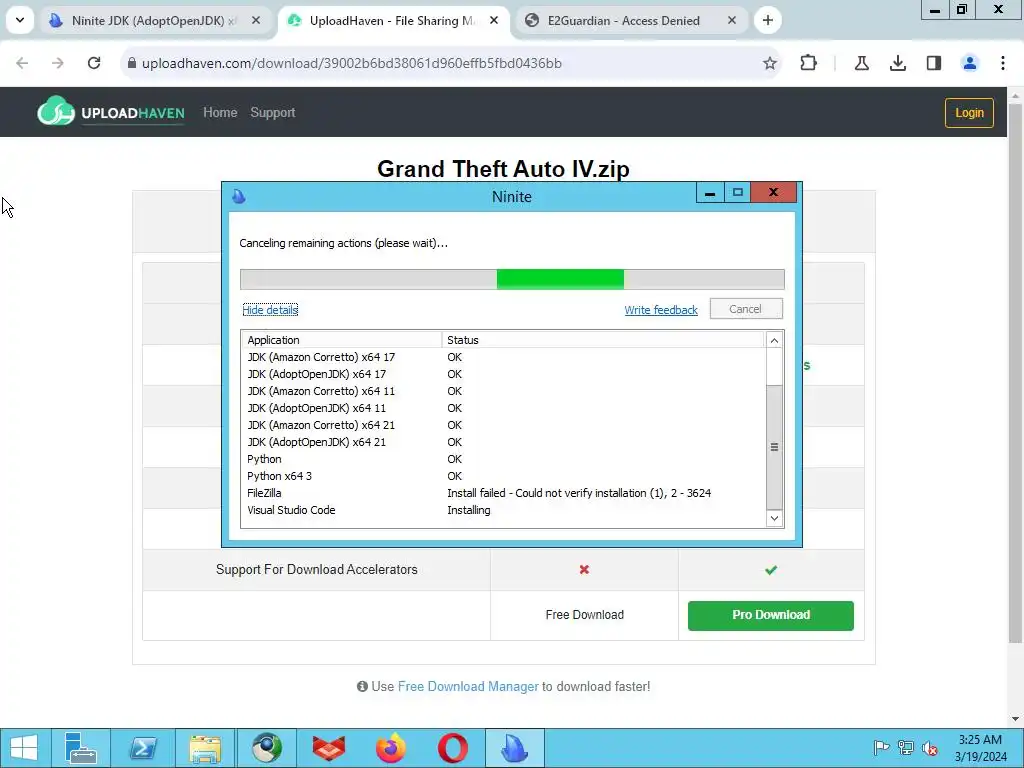The height and width of the screenshot is (768, 1024).
Task: Click the Ninite list scrollbar thumb
Action: (x=774, y=447)
